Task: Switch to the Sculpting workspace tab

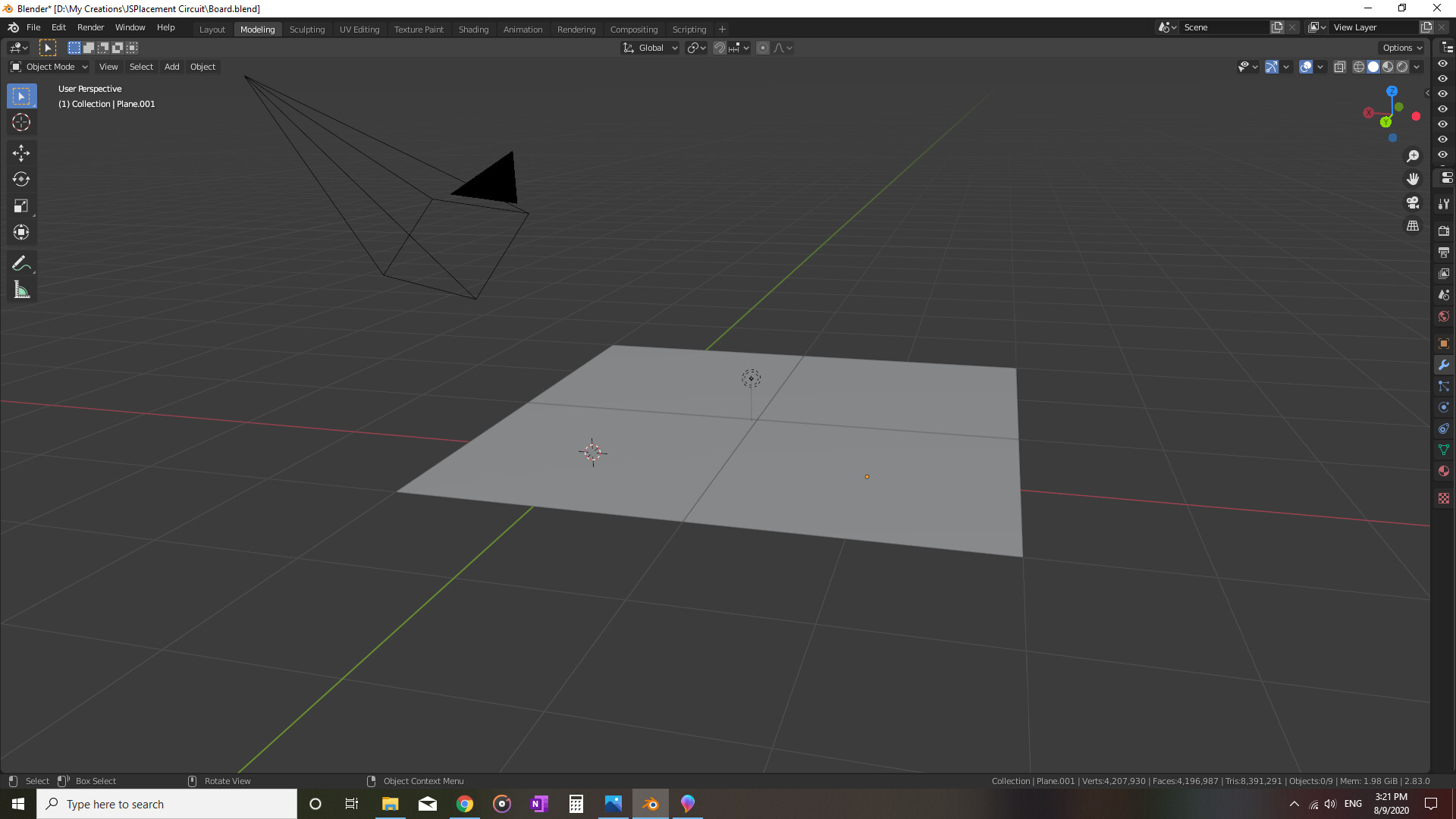Action: 307,30
